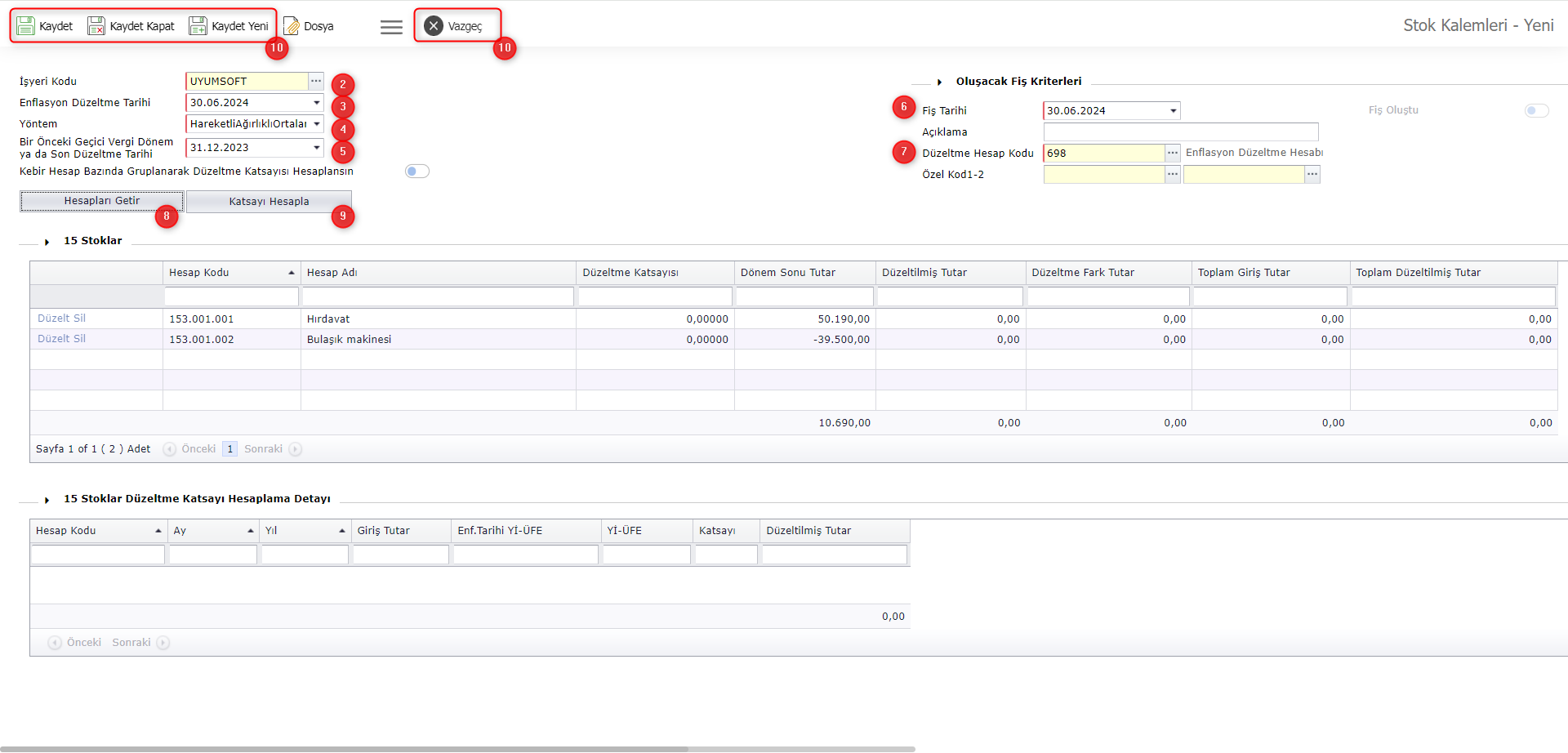
Task: Click next arrow icon in detail grid pager
Action: coord(163,643)
